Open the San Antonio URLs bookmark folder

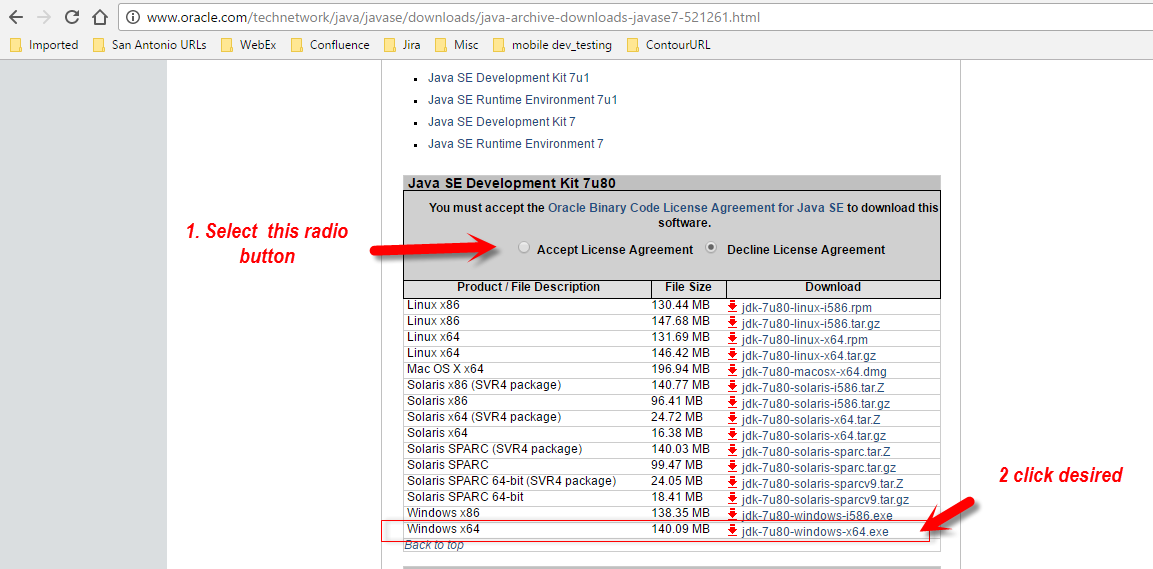point(150,45)
